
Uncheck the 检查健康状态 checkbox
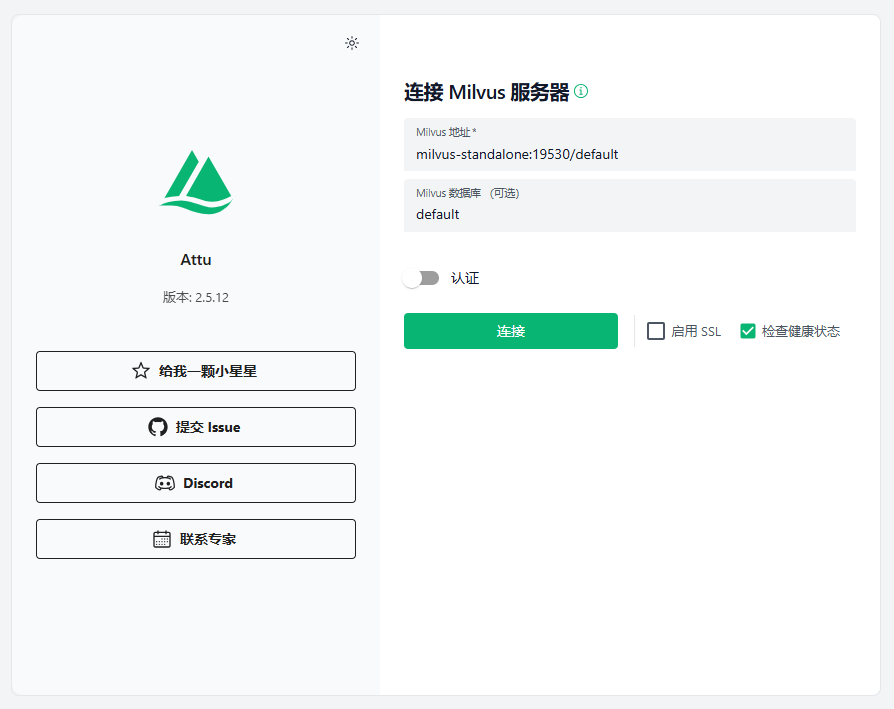coord(747,331)
